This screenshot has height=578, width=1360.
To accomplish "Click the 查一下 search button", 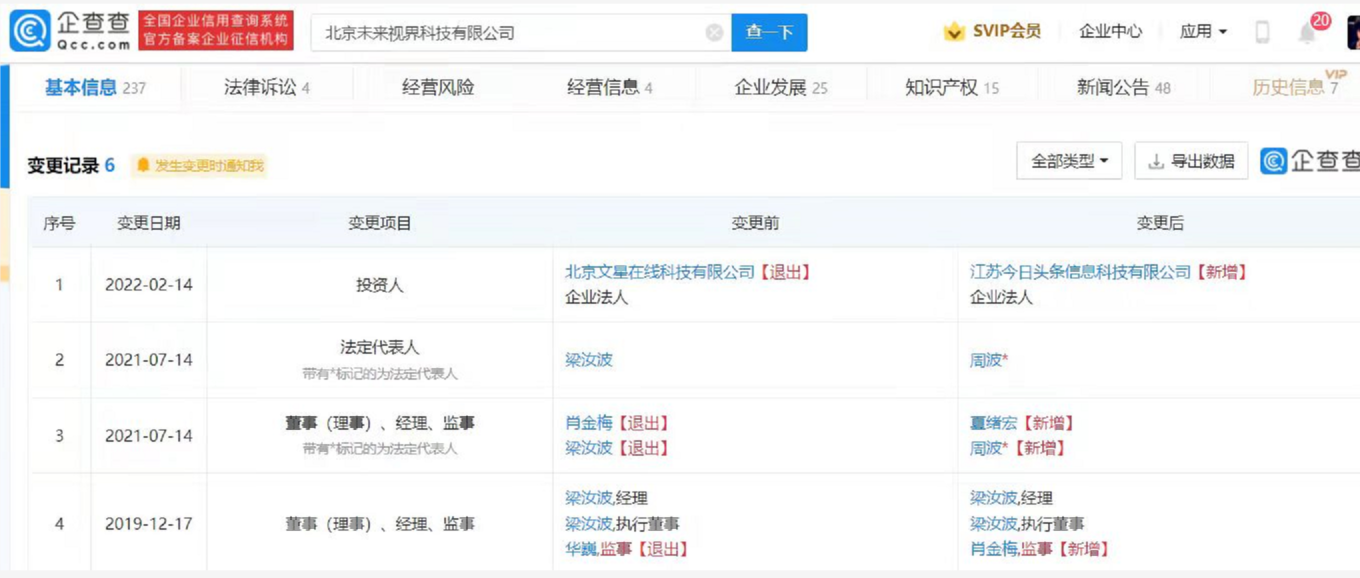I will (x=769, y=31).
